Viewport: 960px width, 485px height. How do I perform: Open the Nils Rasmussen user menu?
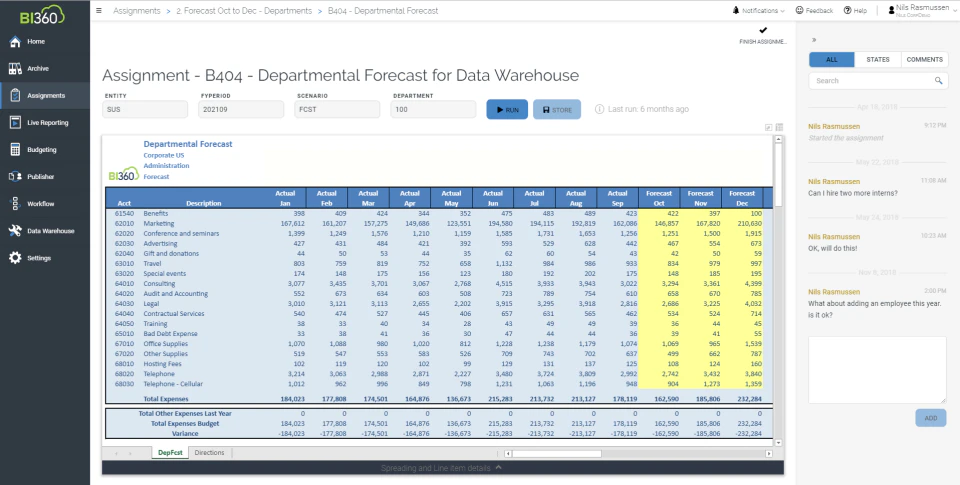pyautogui.click(x=921, y=10)
